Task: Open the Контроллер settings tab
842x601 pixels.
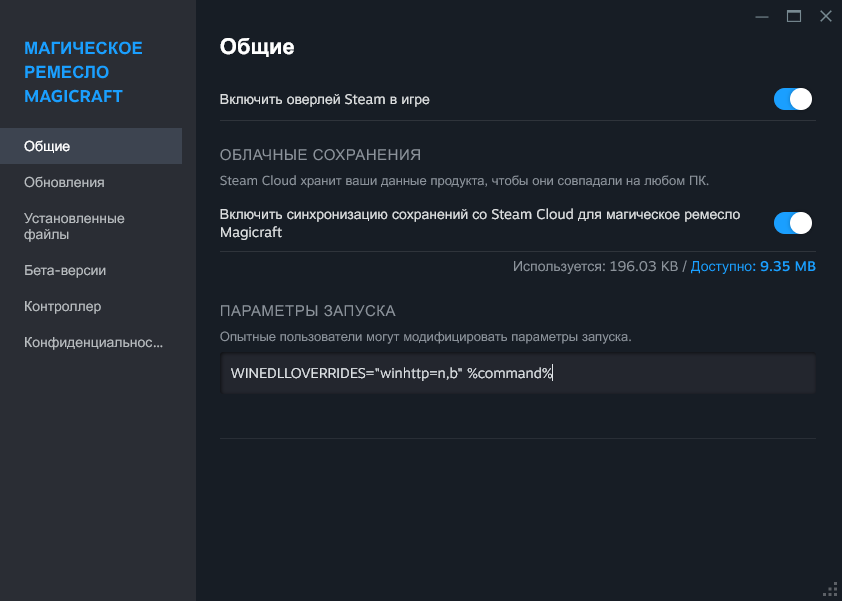Action: click(62, 306)
